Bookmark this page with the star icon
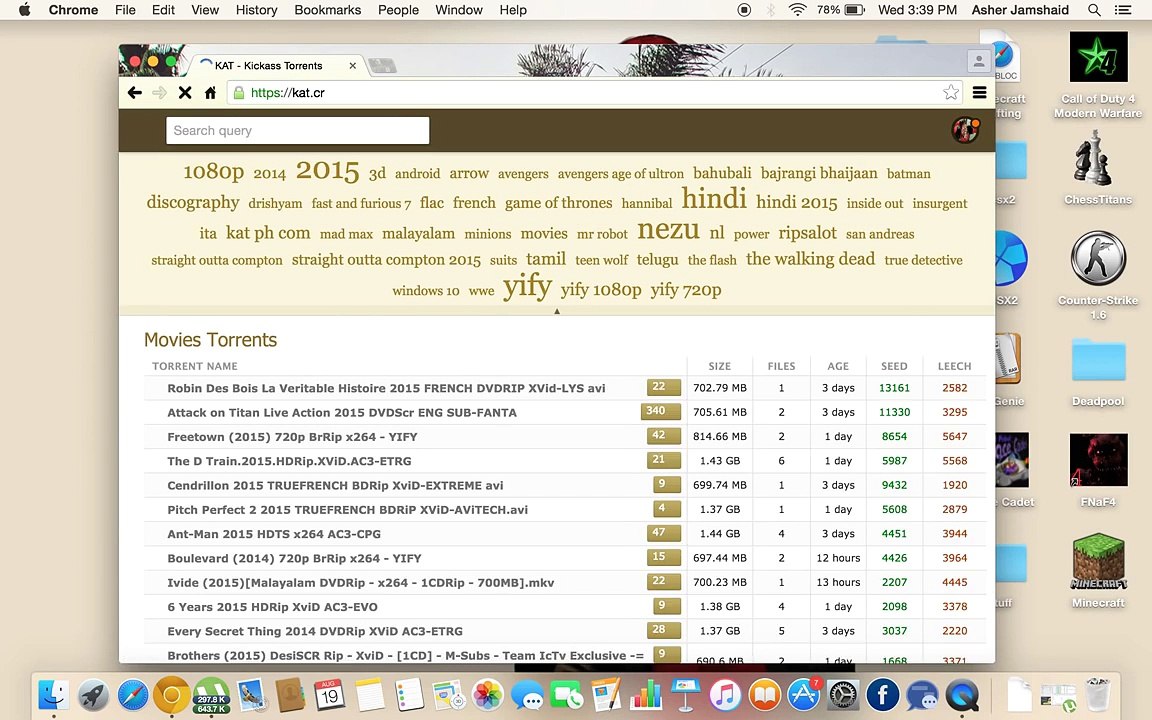The width and height of the screenshot is (1152, 720). (x=951, y=92)
